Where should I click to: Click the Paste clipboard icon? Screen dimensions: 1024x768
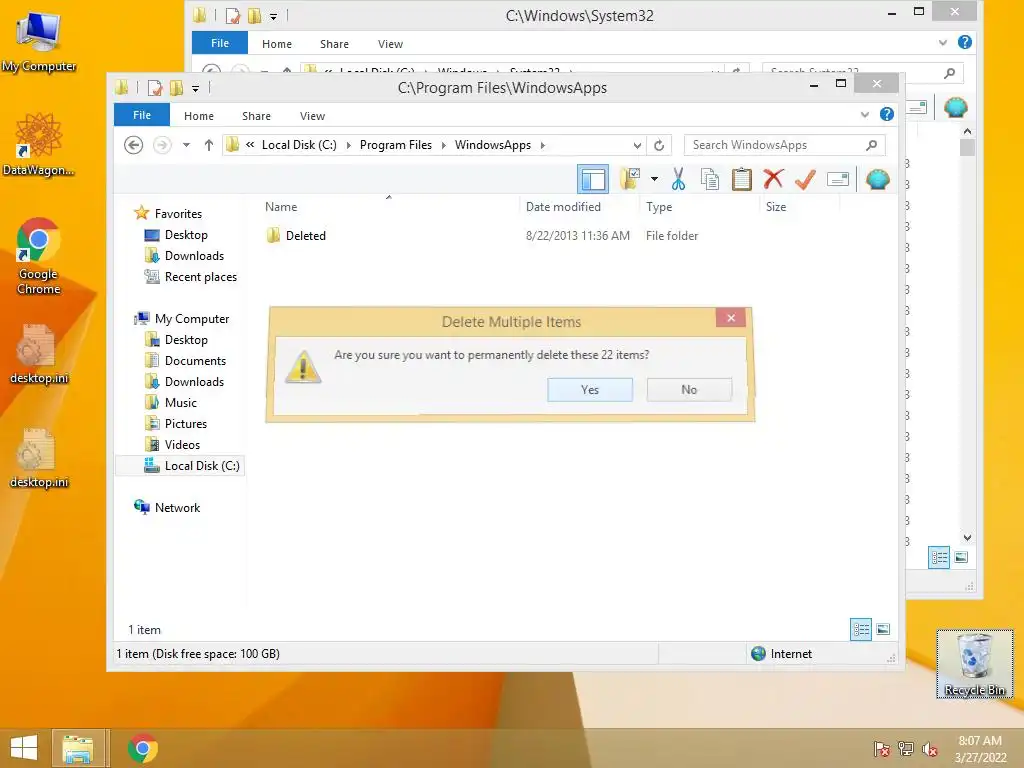[741, 179]
